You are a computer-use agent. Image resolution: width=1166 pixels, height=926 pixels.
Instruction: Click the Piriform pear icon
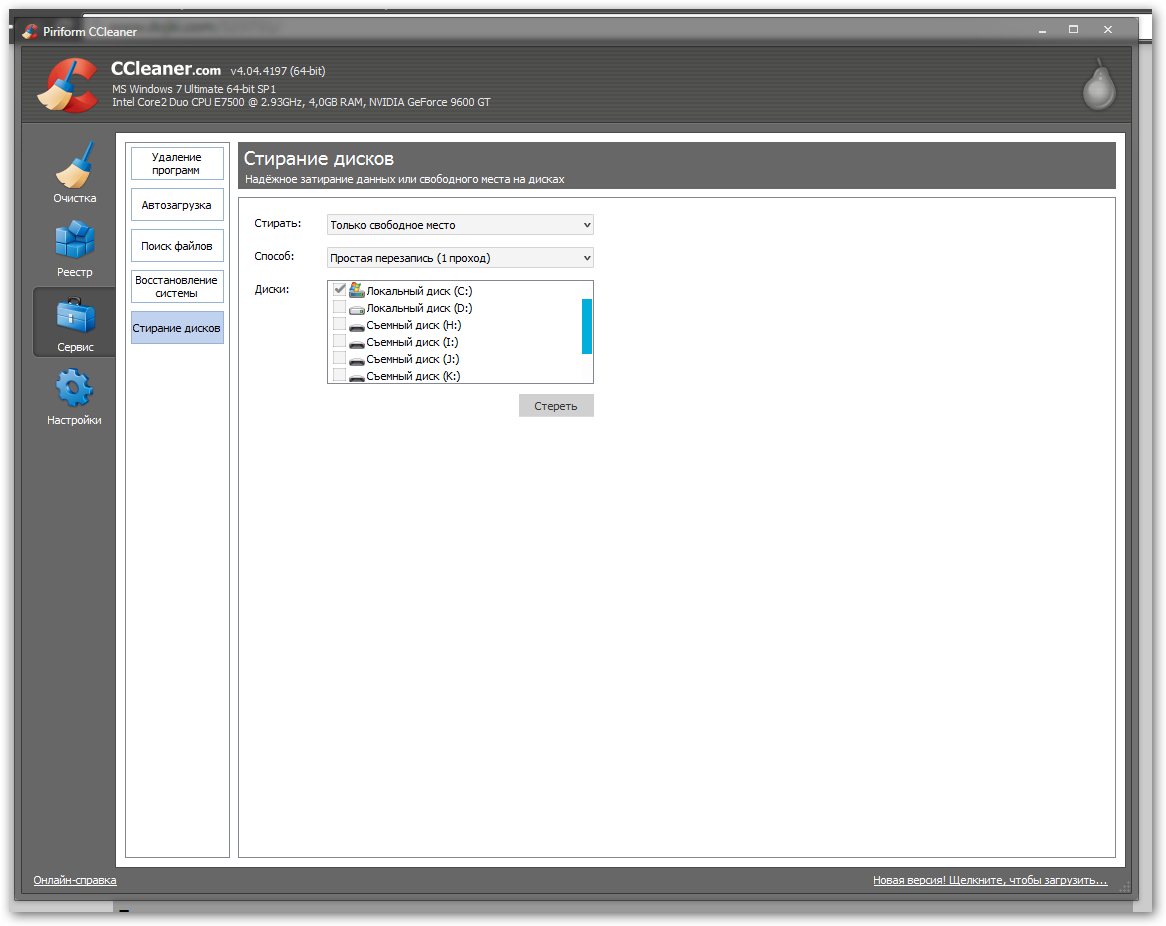point(1099,86)
